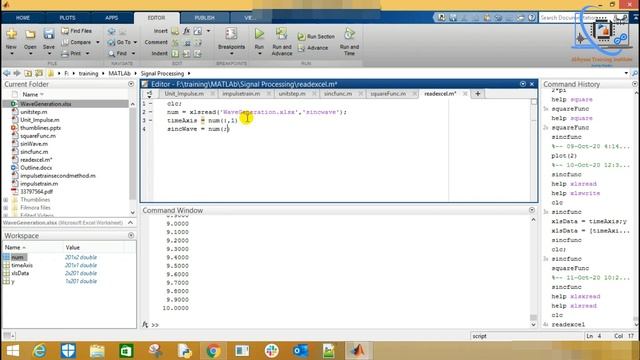The height and width of the screenshot is (360, 640).
Task: Open Breakpoints dropdown arrow
Action: tap(231, 54)
